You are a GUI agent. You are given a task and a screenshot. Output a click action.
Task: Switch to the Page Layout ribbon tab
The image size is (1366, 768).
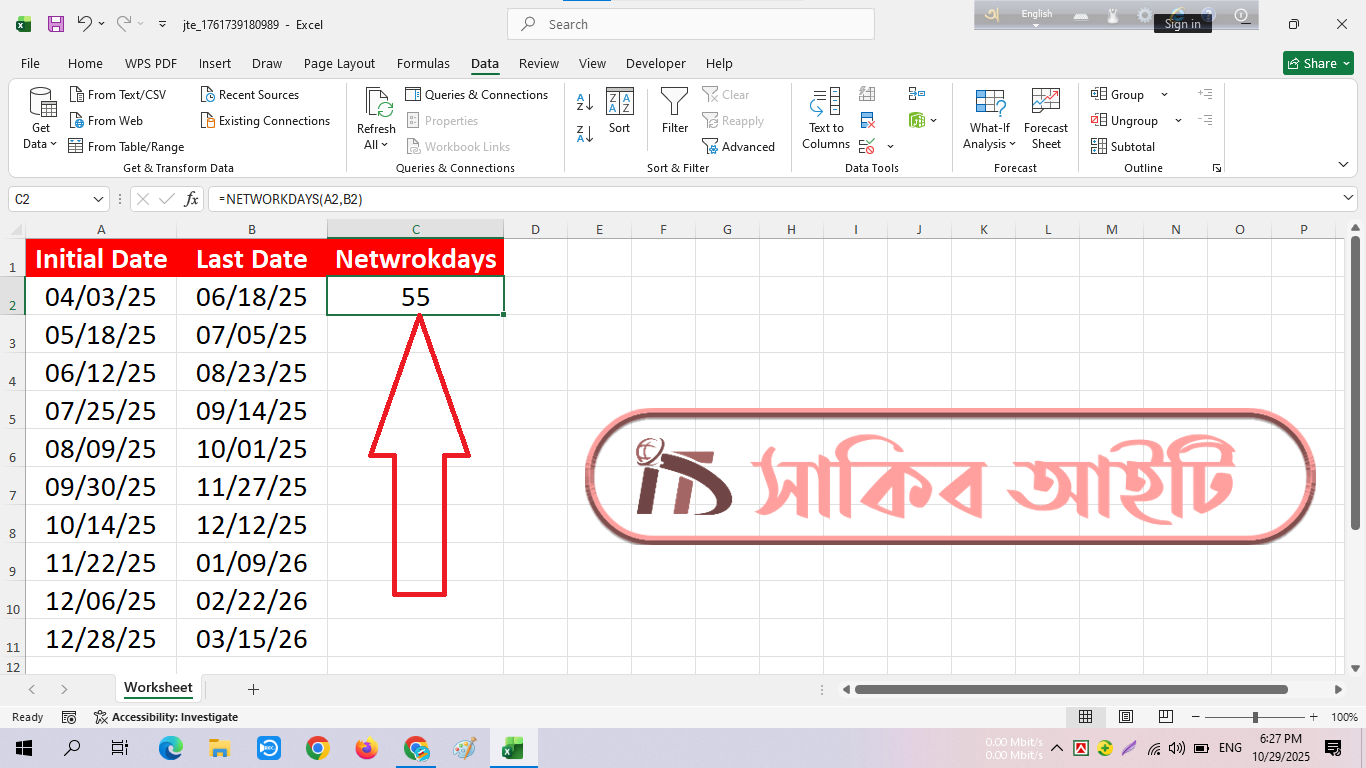[x=339, y=63]
